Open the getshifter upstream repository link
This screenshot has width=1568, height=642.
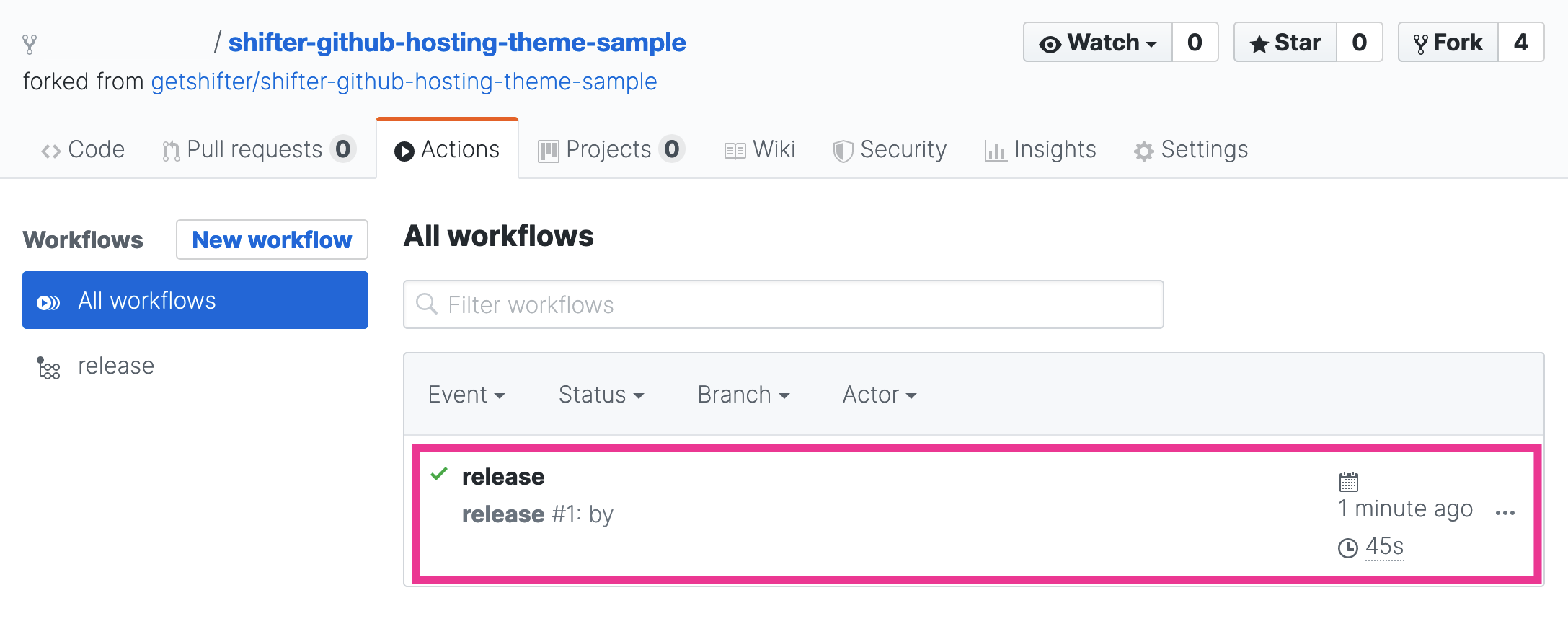404,82
